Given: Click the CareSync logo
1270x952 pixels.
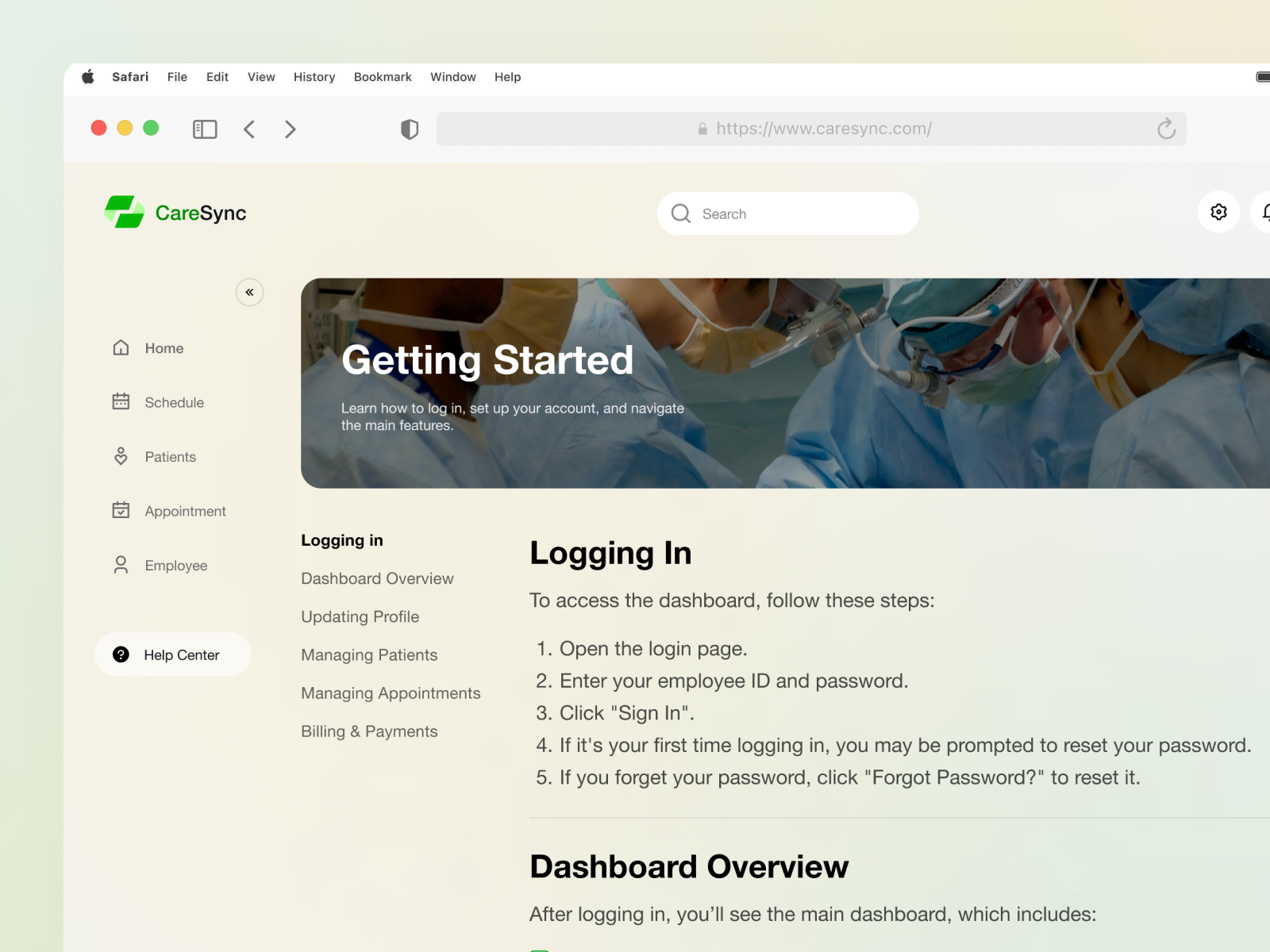Looking at the screenshot, I should click(175, 213).
